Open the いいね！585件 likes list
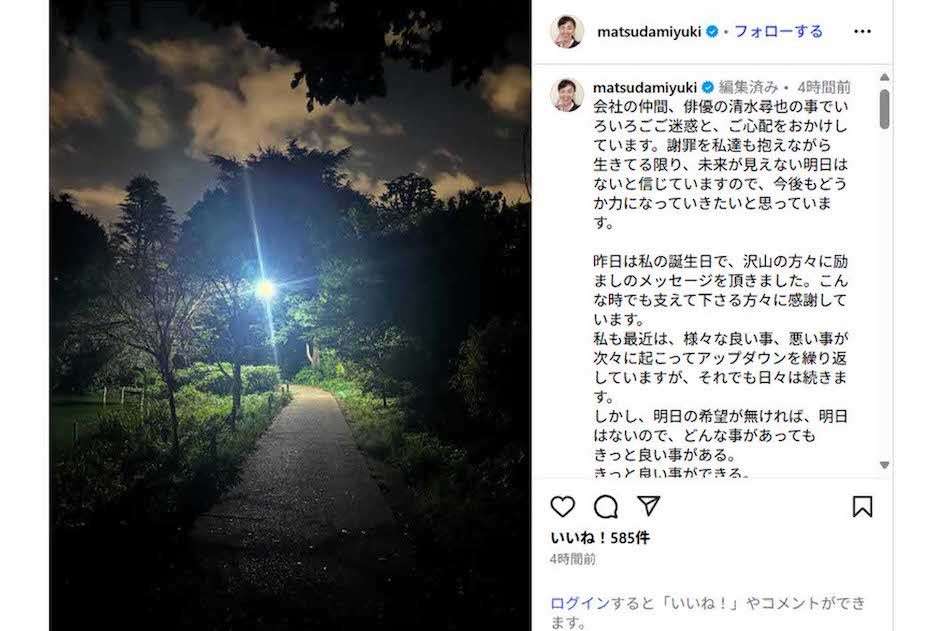This screenshot has height=631, width=945. pos(600,538)
